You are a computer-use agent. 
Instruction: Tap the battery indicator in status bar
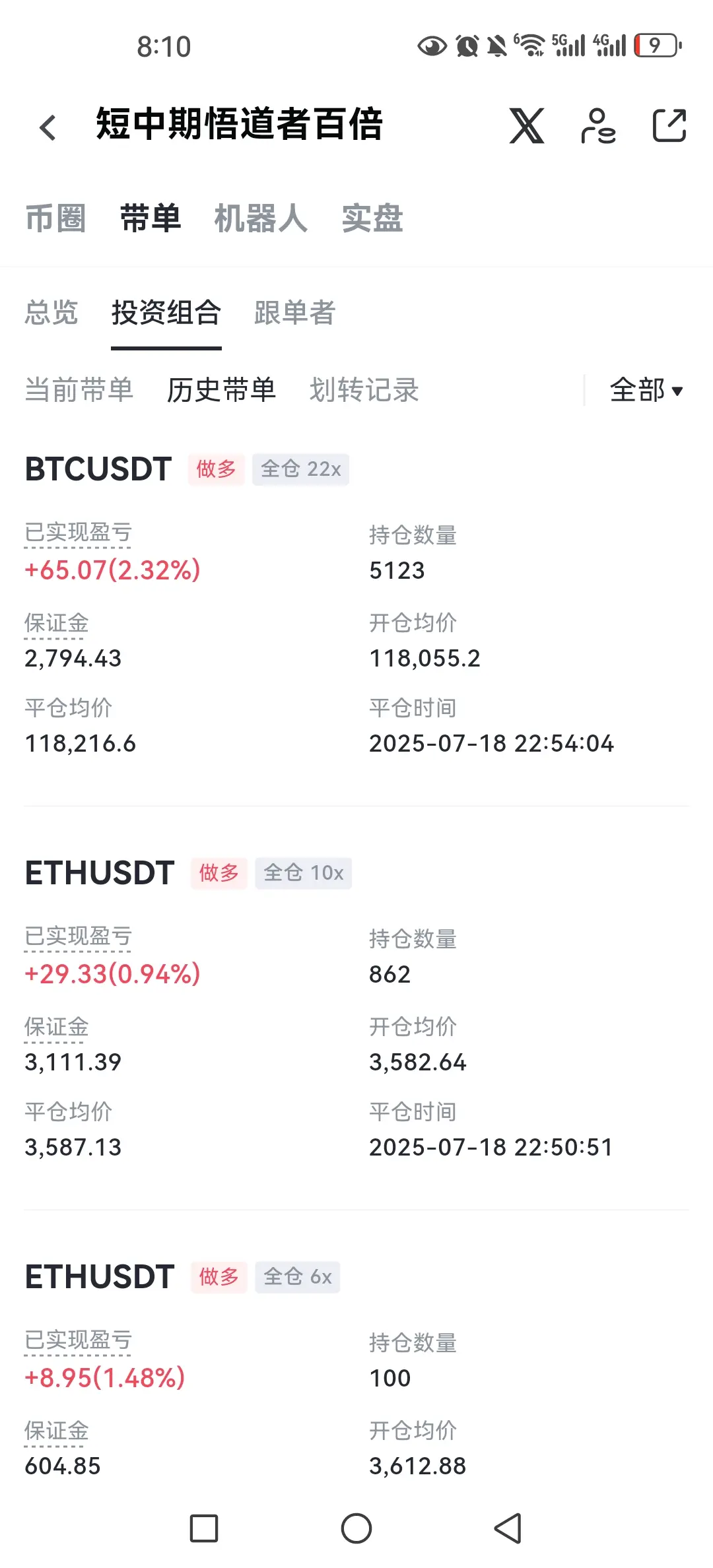(658, 46)
